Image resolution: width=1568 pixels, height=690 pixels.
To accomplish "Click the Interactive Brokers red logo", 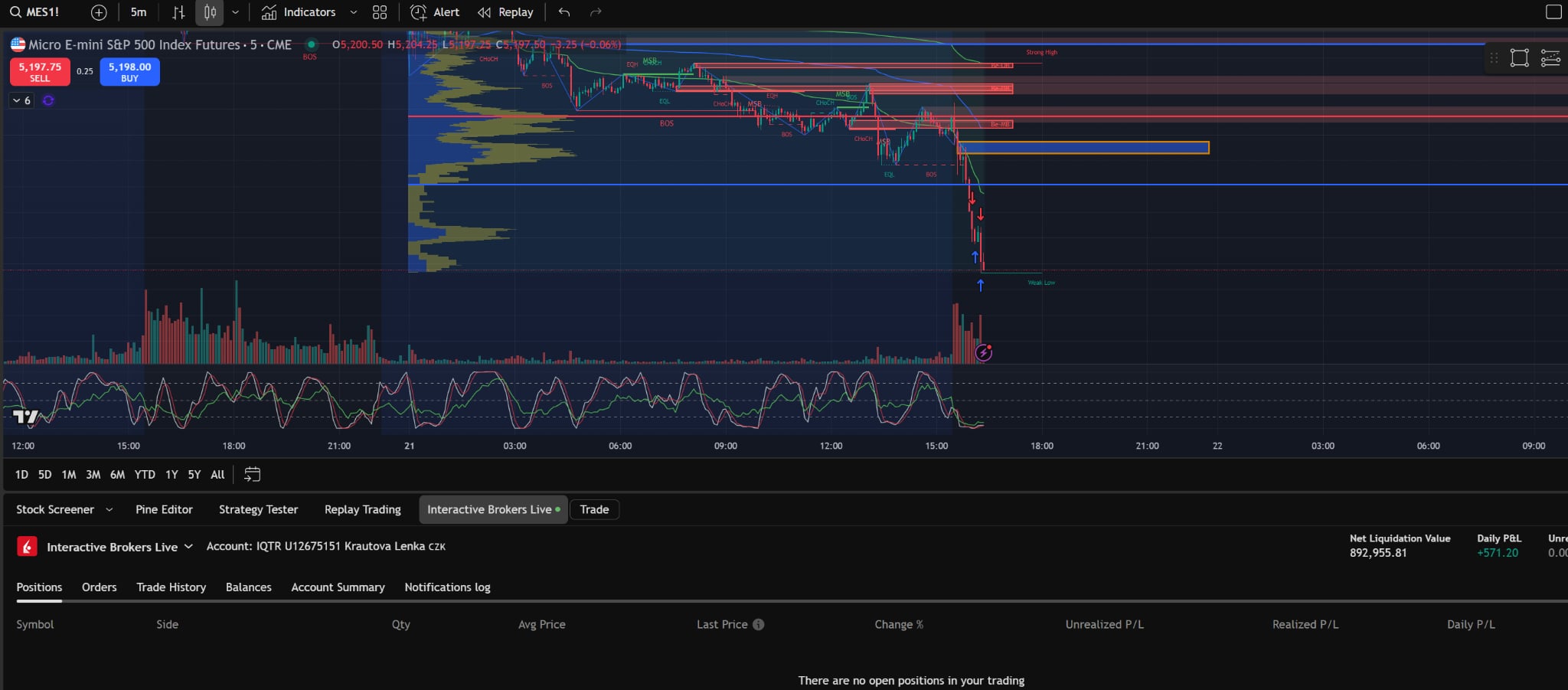I will tap(27, 547).
